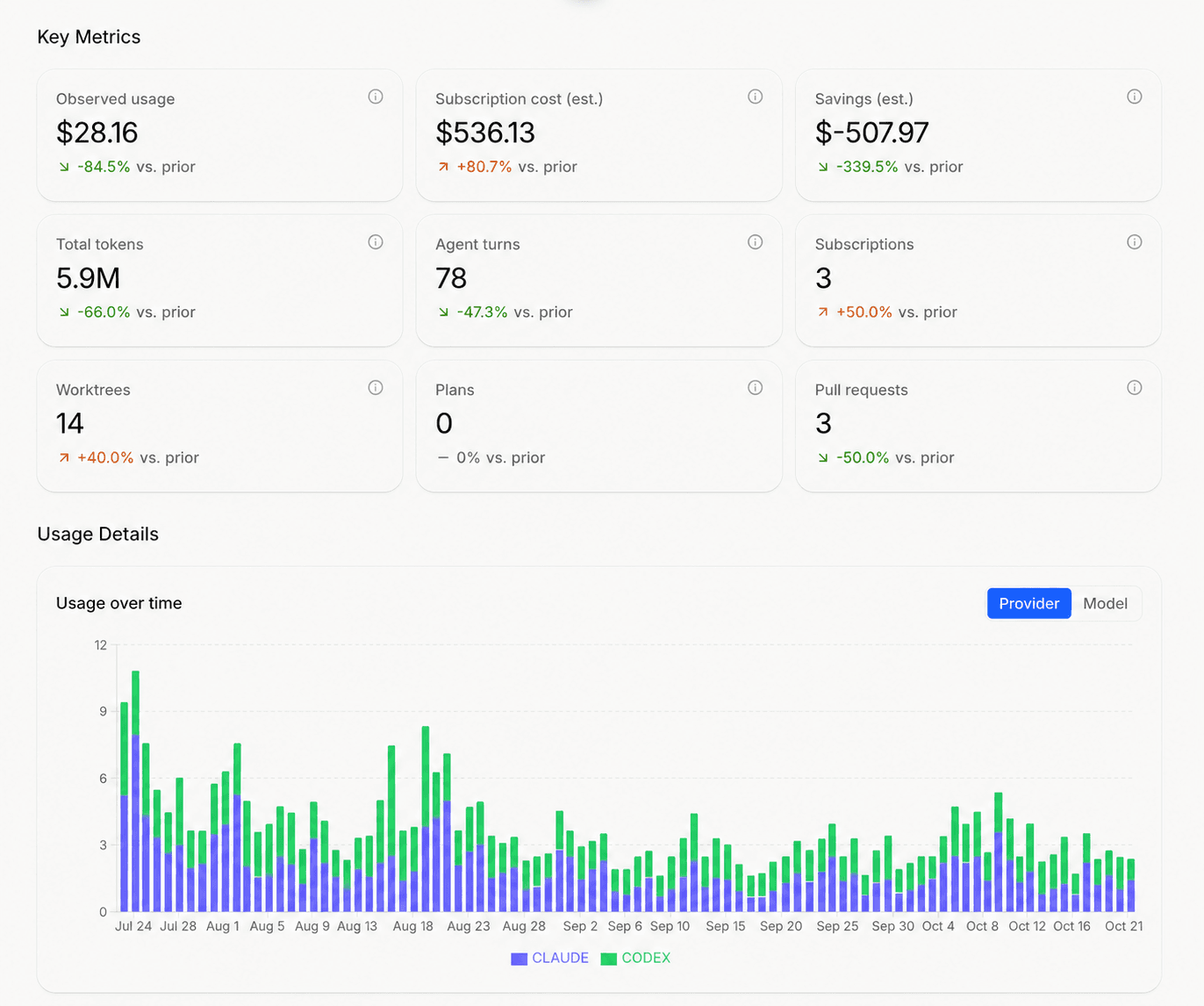Click the Aug 18 axis label
1204x1006 pixels.
coord(413,926)
